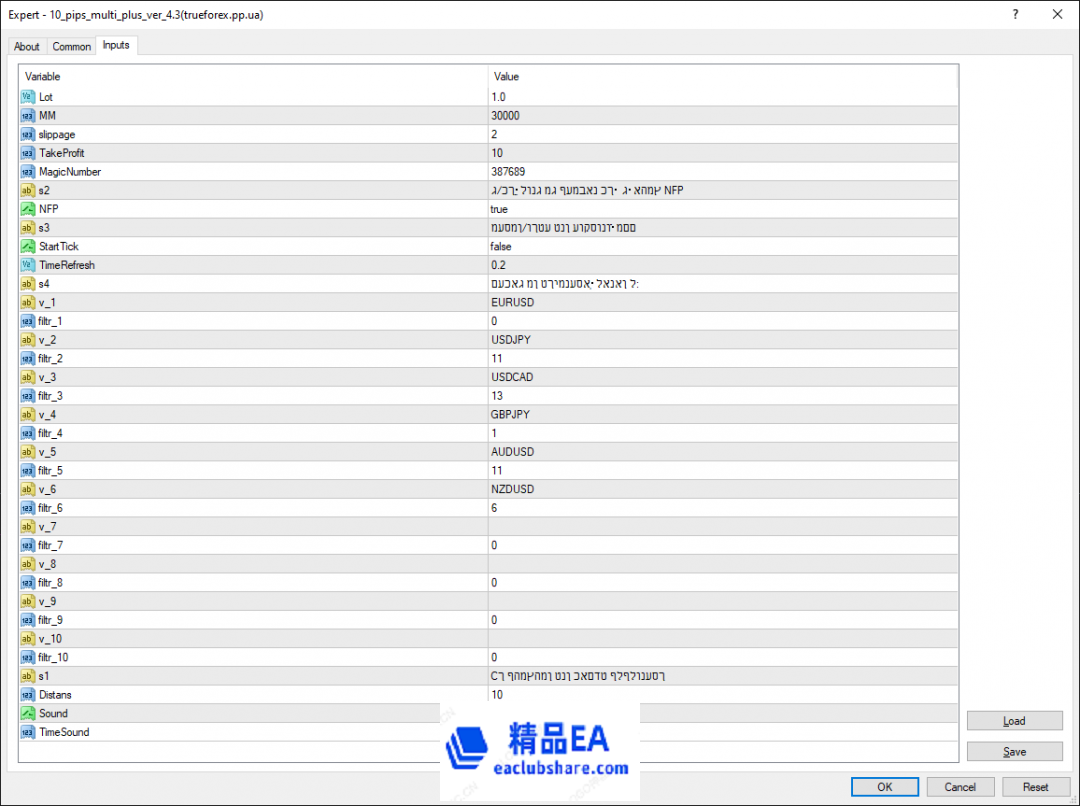The image size is (1080, 806).
Task: Select the TakeProfit value cell
Action: pos(720,153)
